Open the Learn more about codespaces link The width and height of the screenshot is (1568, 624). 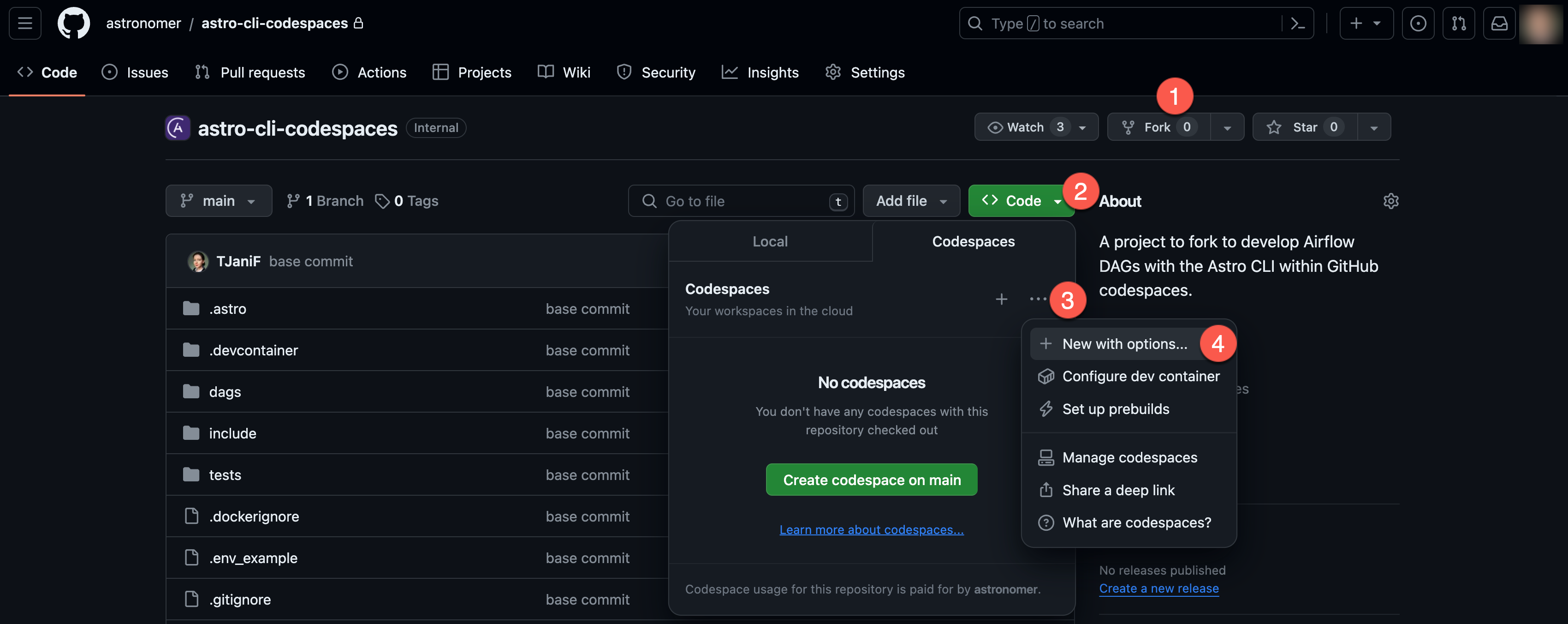click(871, 529)
